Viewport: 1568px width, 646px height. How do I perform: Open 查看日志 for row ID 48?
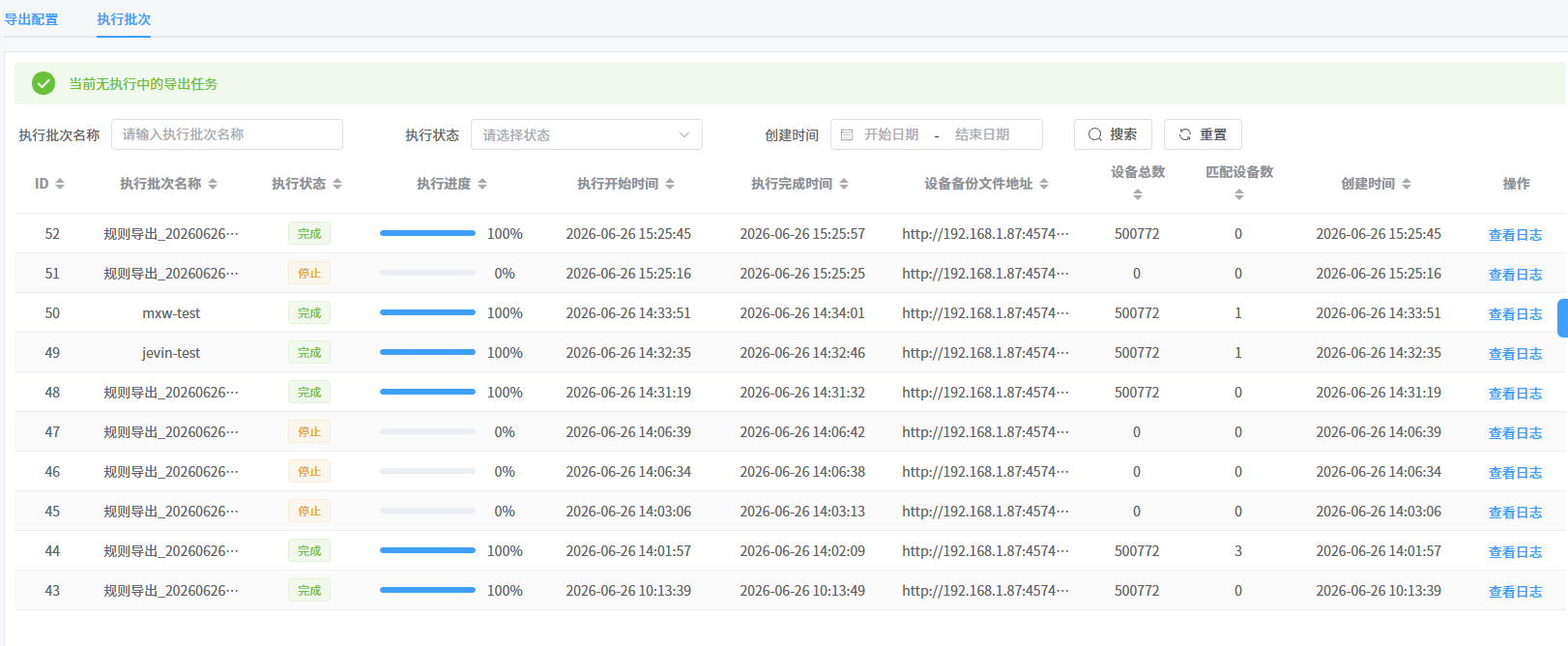click(x=1515, y=394)
